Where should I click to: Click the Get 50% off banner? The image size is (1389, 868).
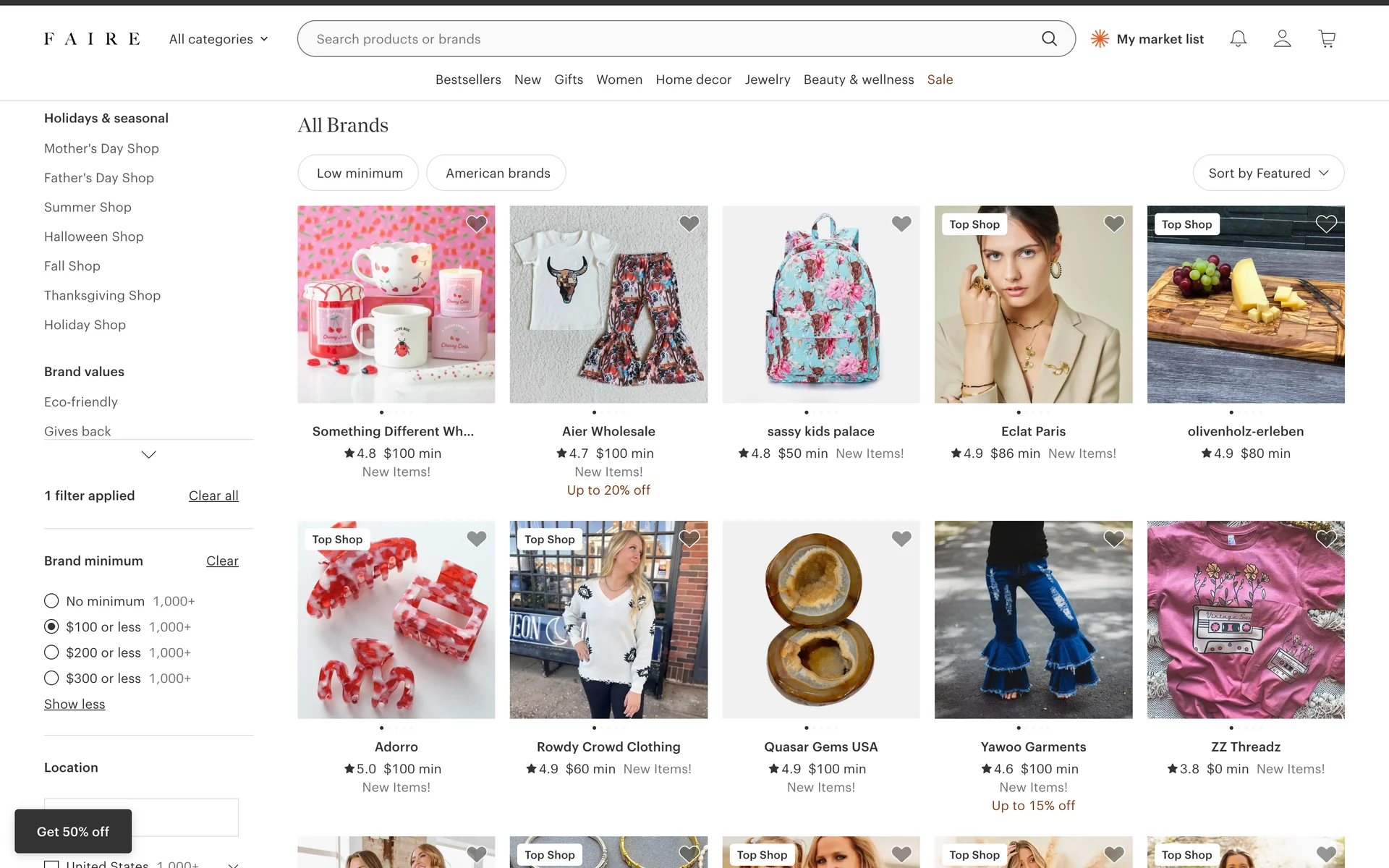click(x=73, y=832)
